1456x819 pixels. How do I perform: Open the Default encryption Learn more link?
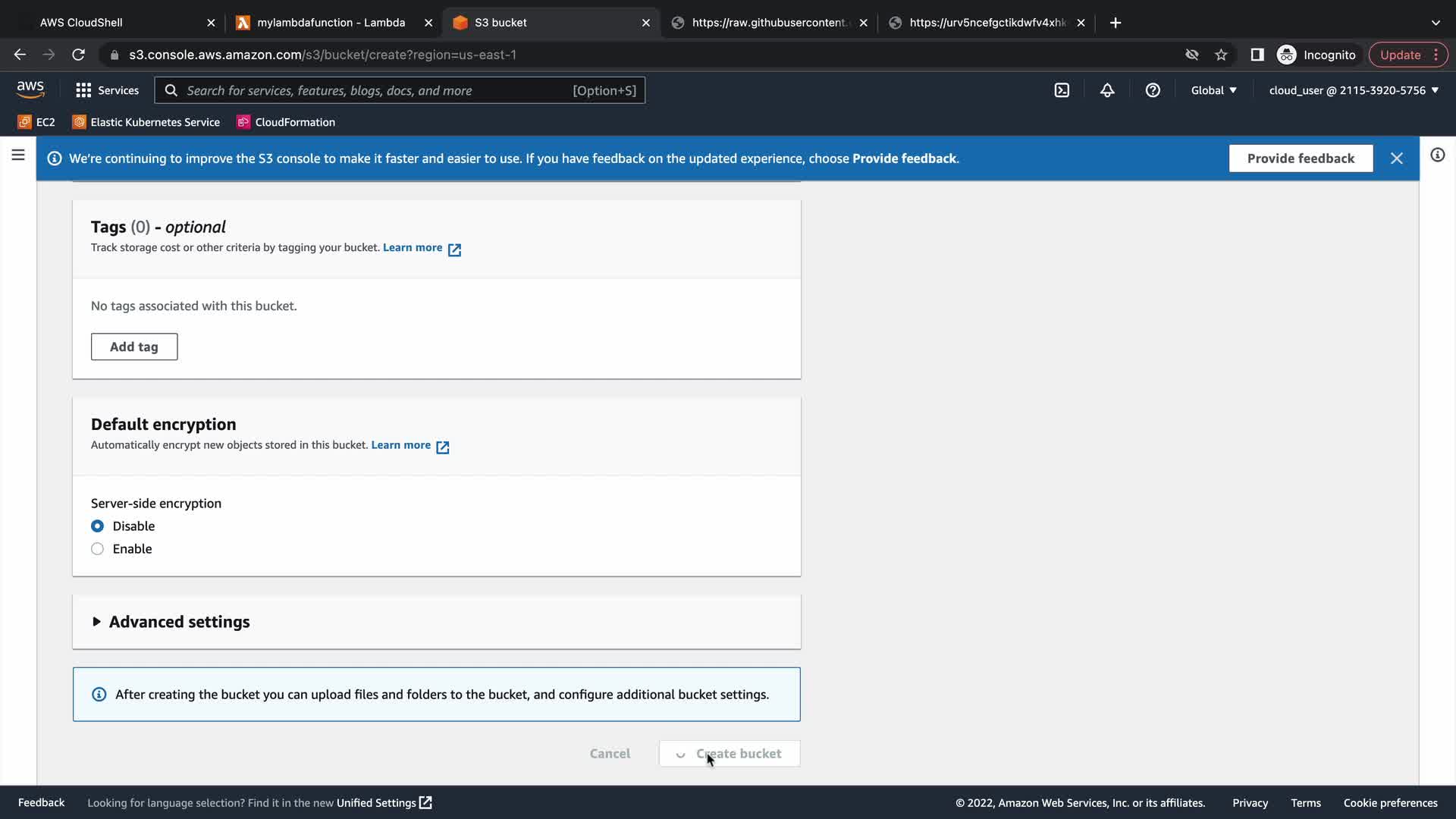pos(401,445)
